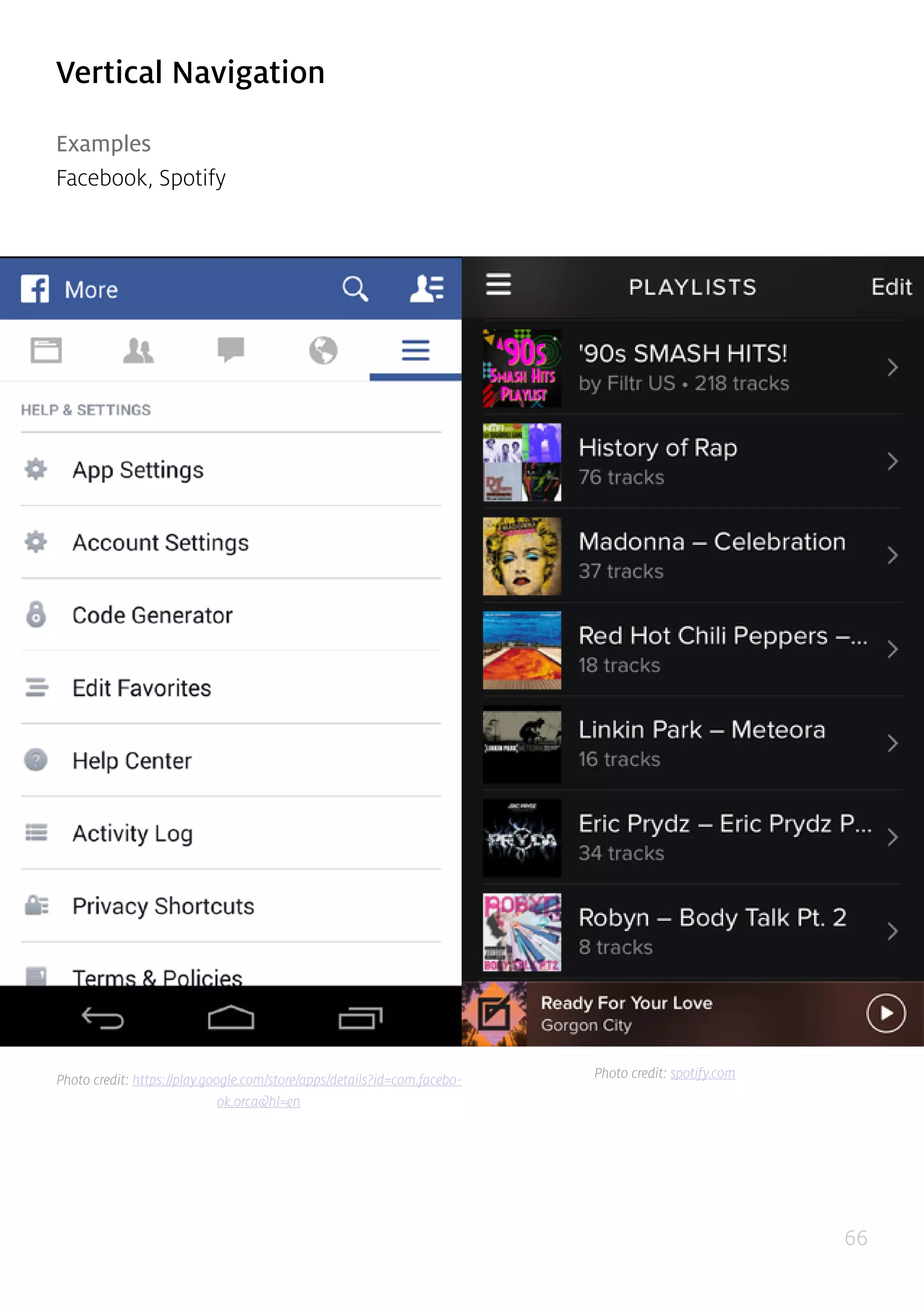Play Ready For Your Love
924x1307 pixels.
coord(886,1013)
